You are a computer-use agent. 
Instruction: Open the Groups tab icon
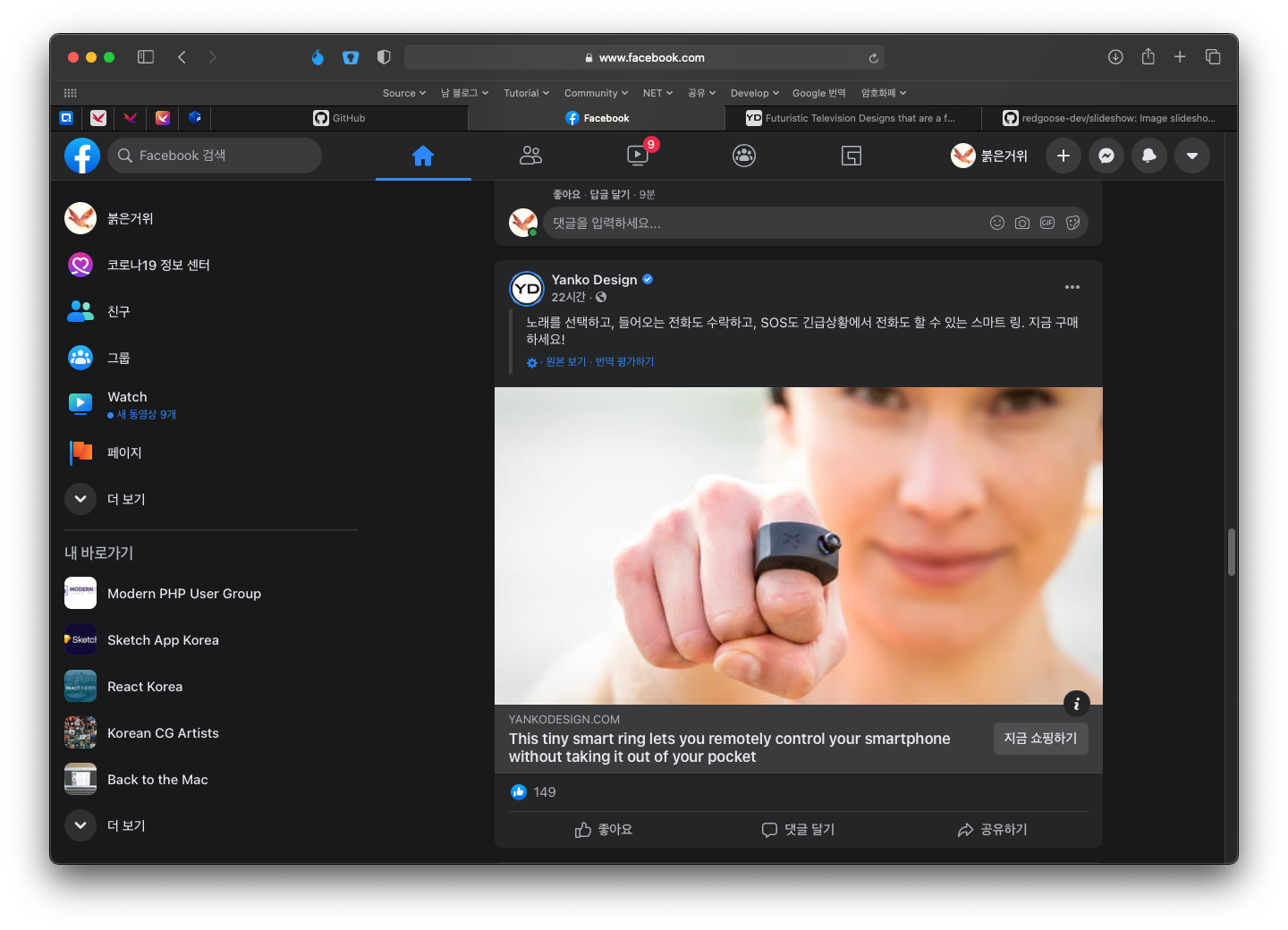pyautogui.click(x=744, y=156)
